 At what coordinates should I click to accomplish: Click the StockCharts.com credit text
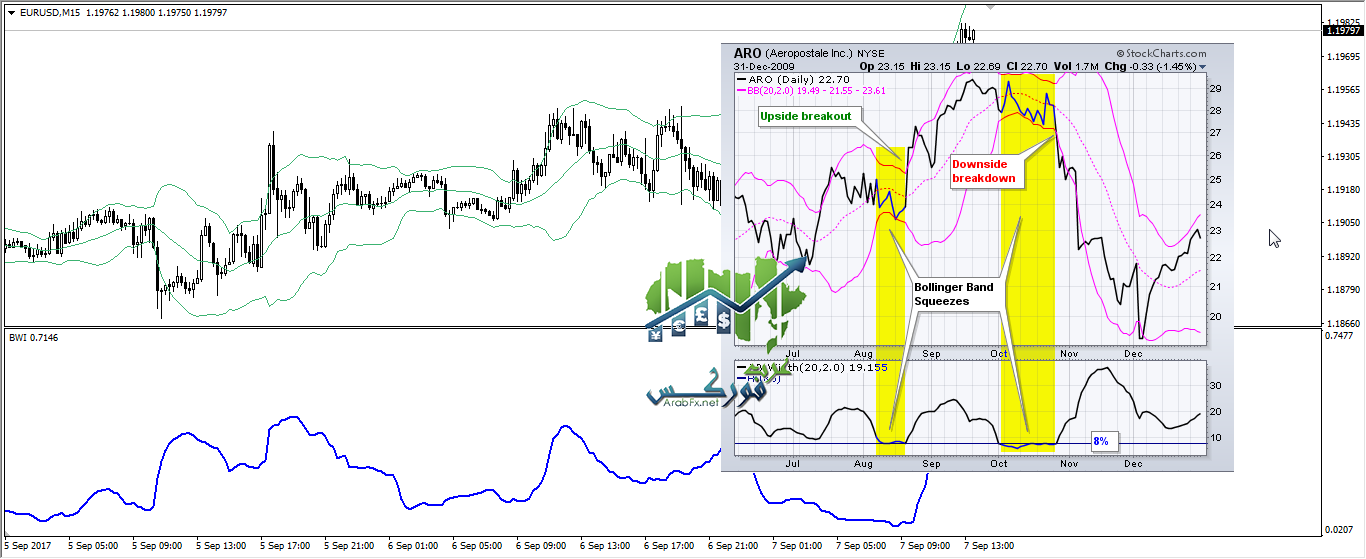coord(1161,53)
